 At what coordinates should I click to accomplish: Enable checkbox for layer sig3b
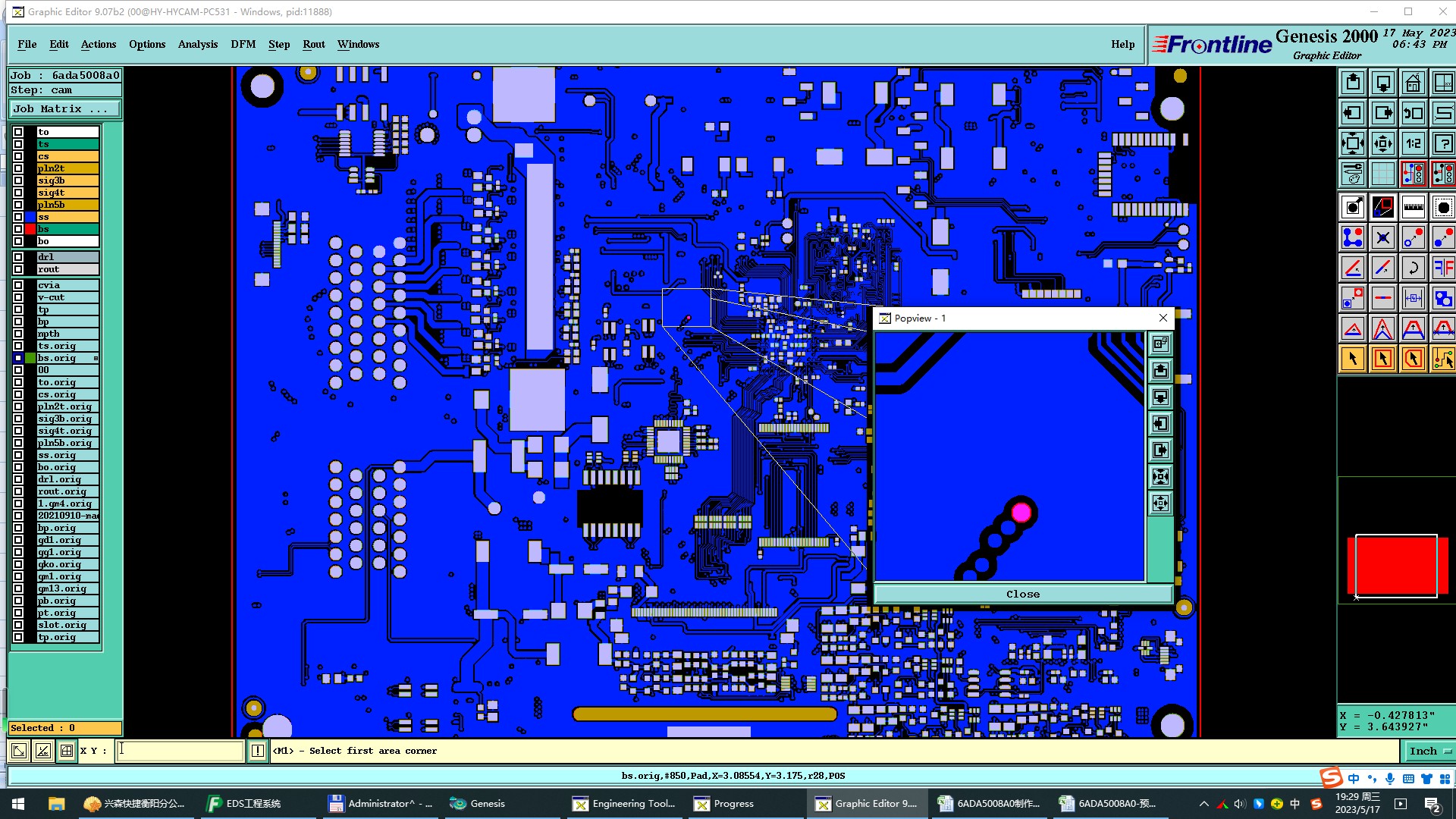pyautogui.click(x=18, y=180)
